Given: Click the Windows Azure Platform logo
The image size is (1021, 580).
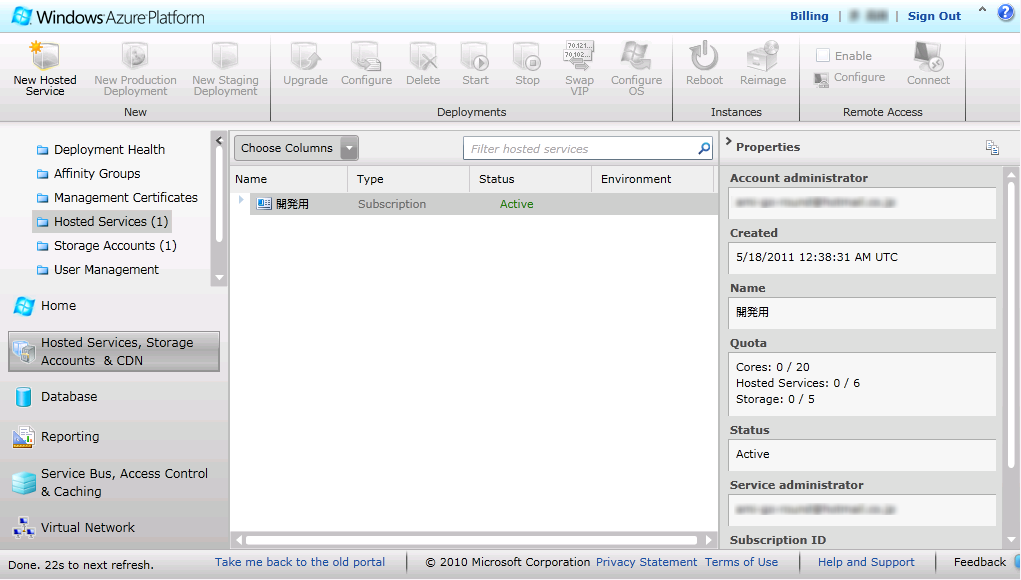Looking at the screenshot, I should [x=108, y=16].
